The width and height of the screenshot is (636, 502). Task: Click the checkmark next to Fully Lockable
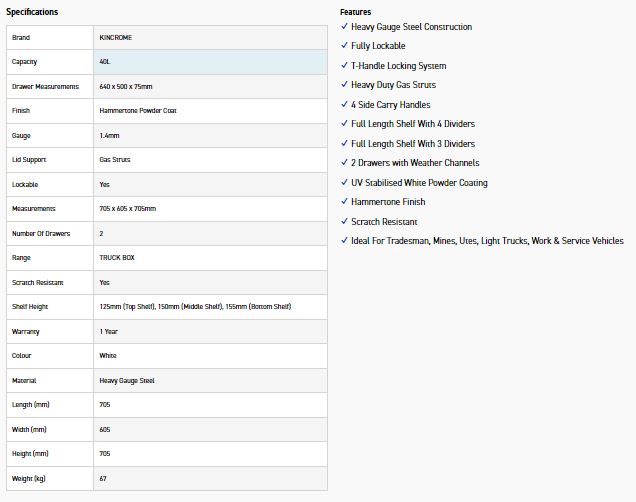344,46
